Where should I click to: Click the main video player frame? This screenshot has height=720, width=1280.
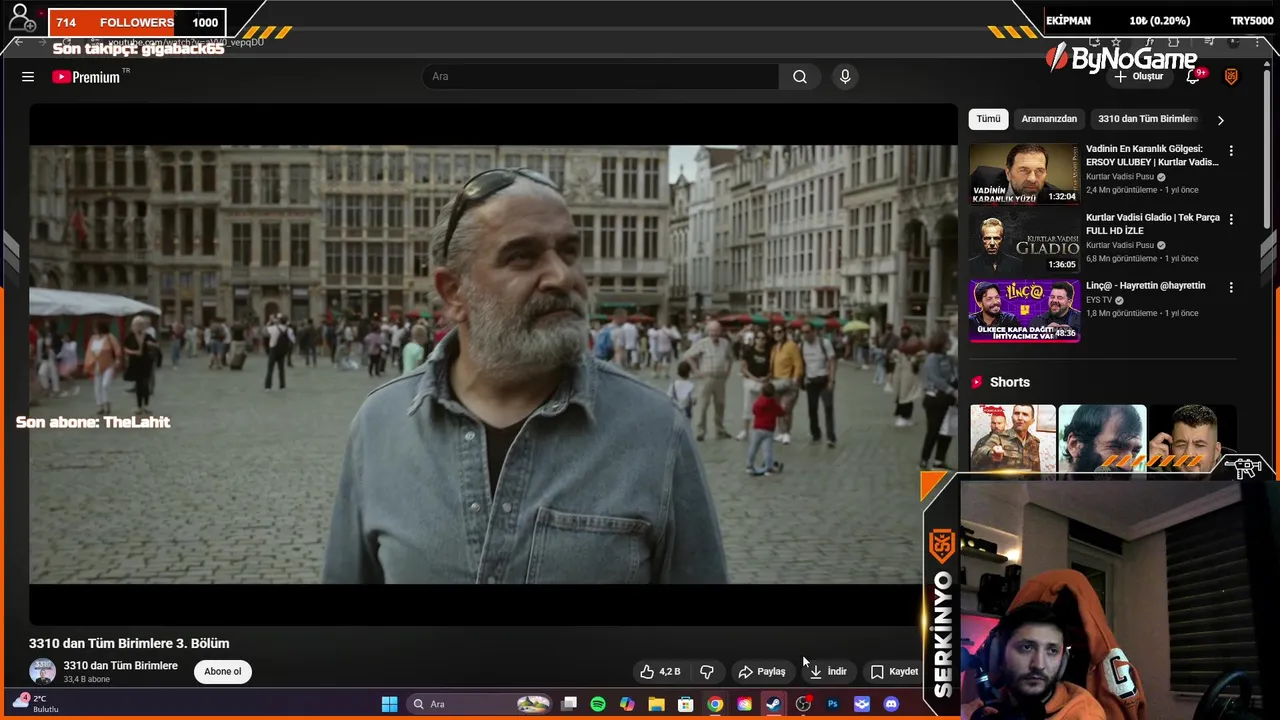(x=493, y=365)
